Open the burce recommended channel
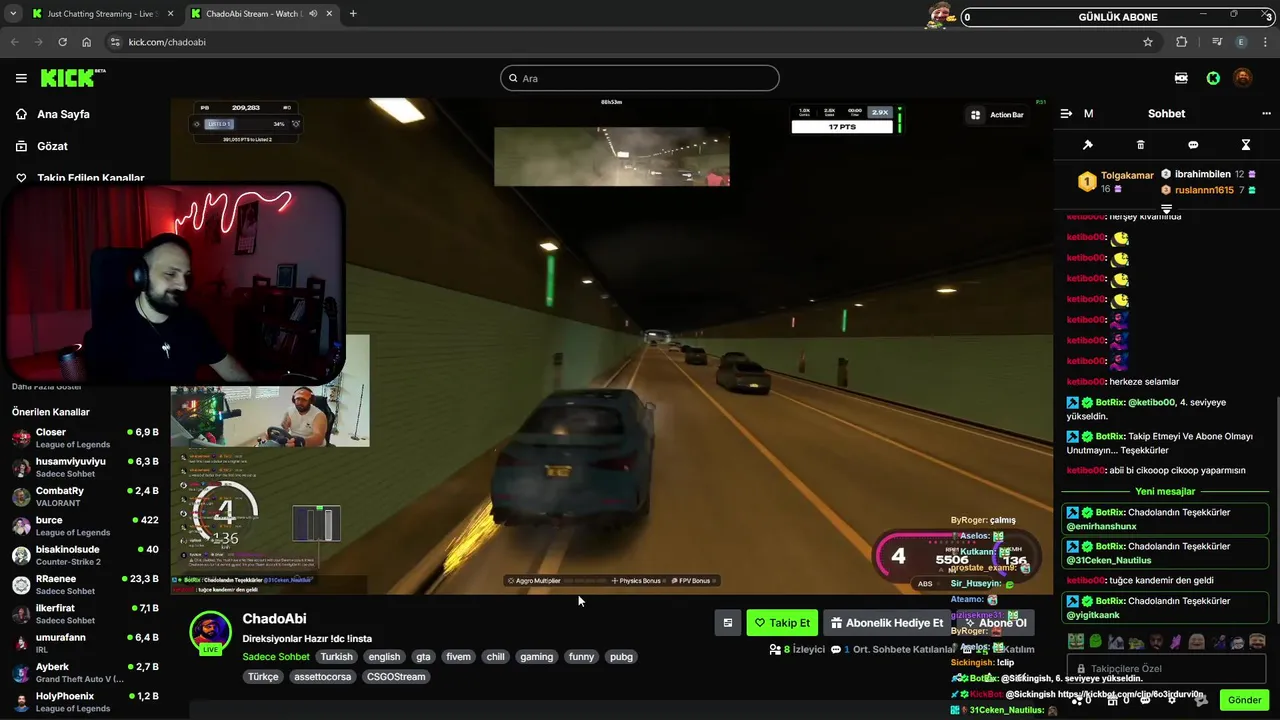 [x=85, y=526]
